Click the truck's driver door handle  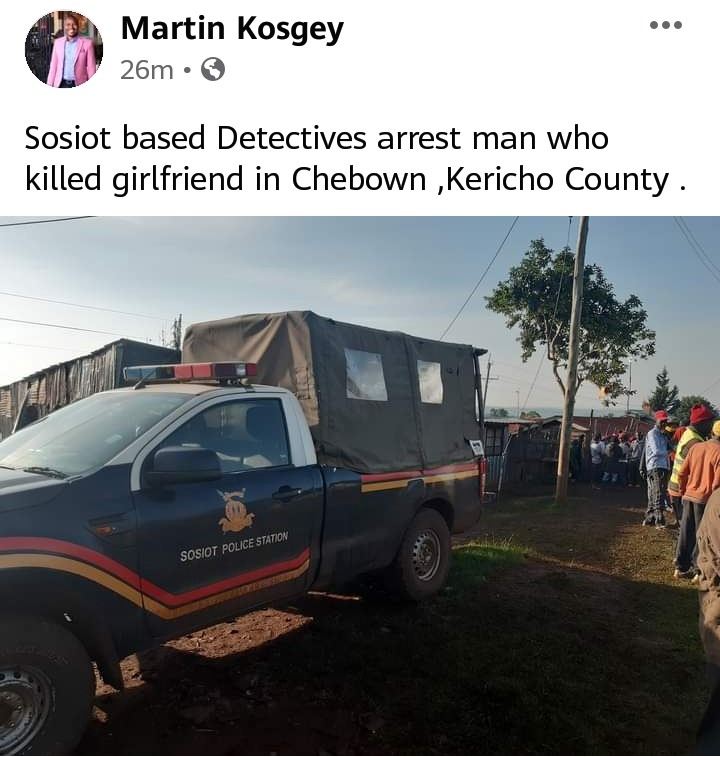coord(286,493)
